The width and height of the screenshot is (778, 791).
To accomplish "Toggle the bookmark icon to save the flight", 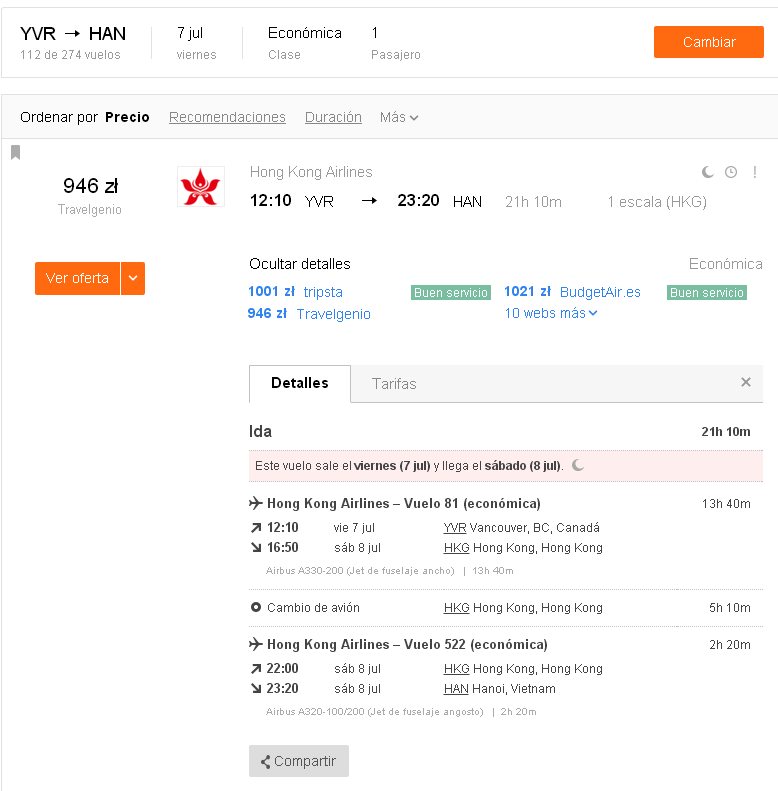I will 16,152.
